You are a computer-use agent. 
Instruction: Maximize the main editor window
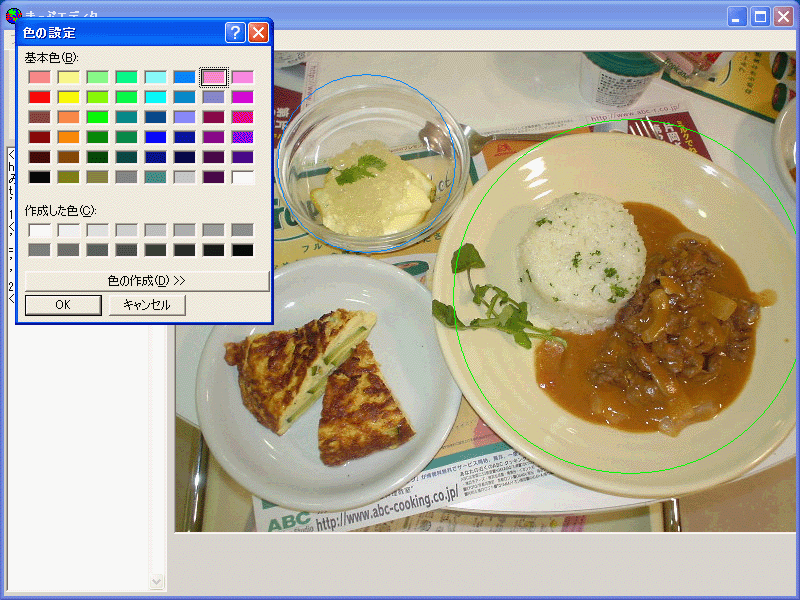(x=760, y=17)
